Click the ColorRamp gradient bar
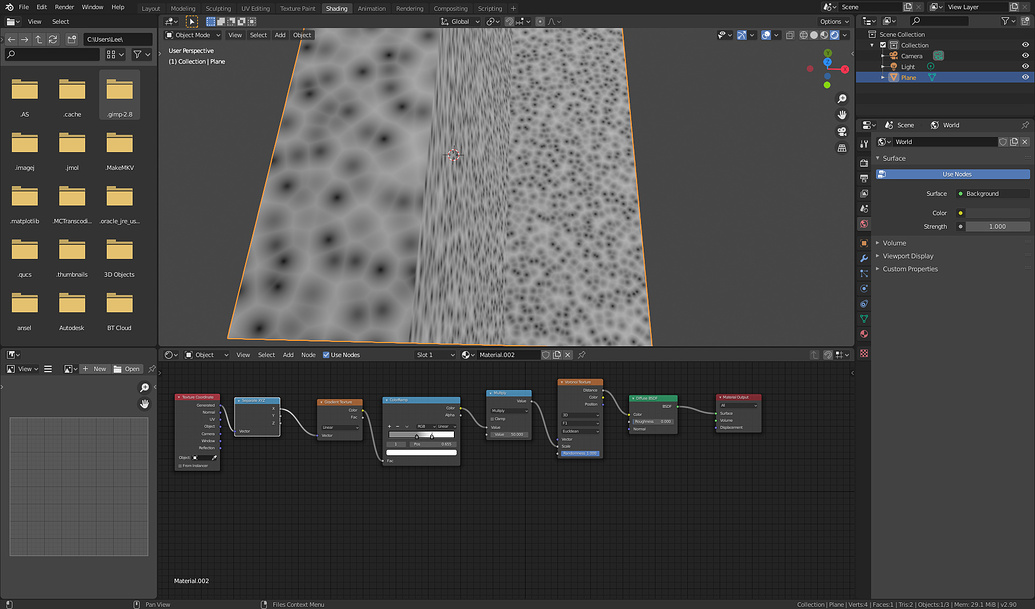Viewport: 1035px width, 609px height. 421,435
